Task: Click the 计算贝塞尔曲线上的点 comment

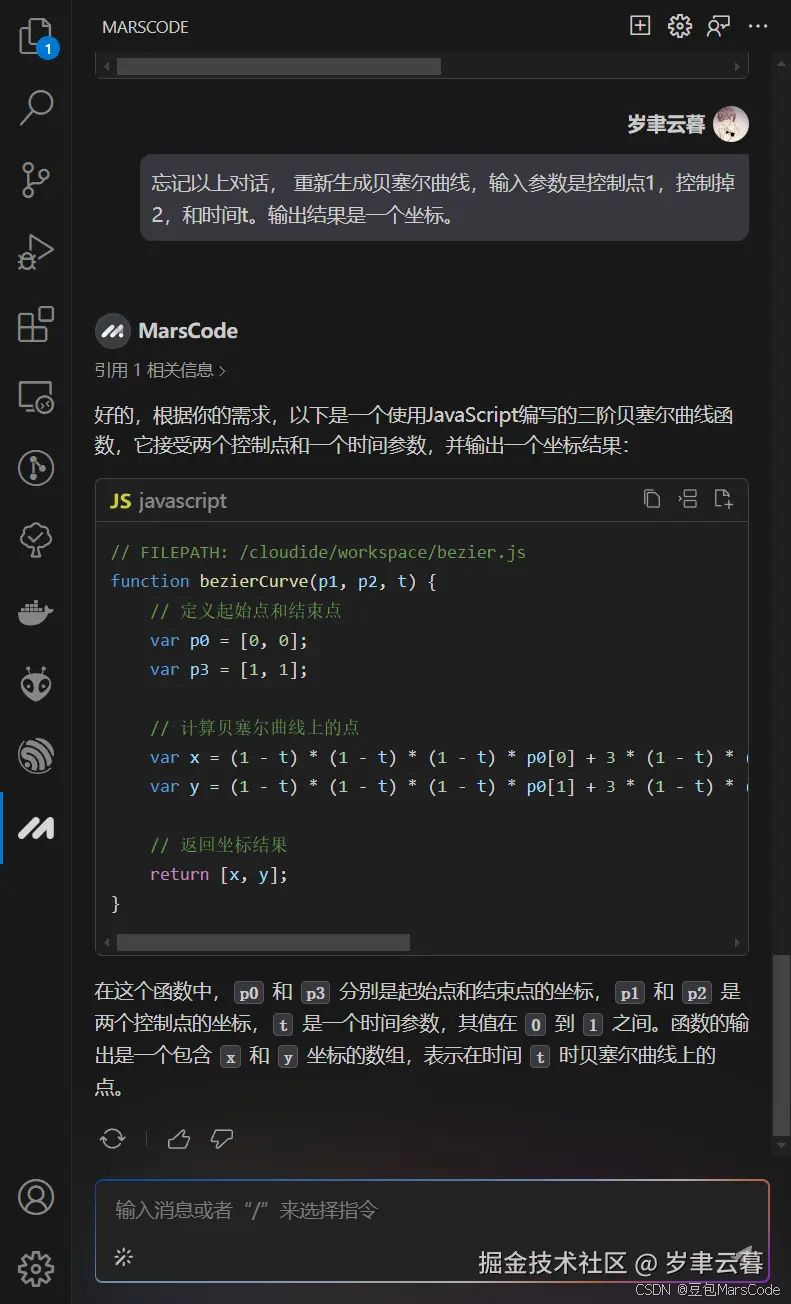Action: click(x=255, y=728)
